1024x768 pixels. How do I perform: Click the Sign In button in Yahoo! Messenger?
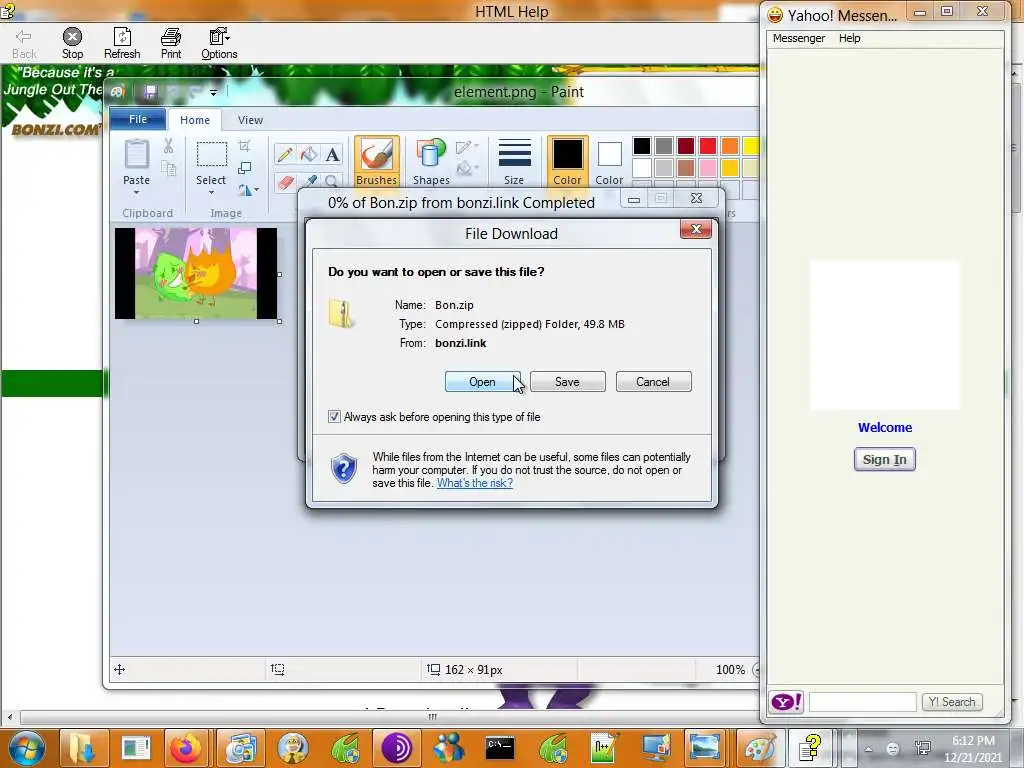885,459
